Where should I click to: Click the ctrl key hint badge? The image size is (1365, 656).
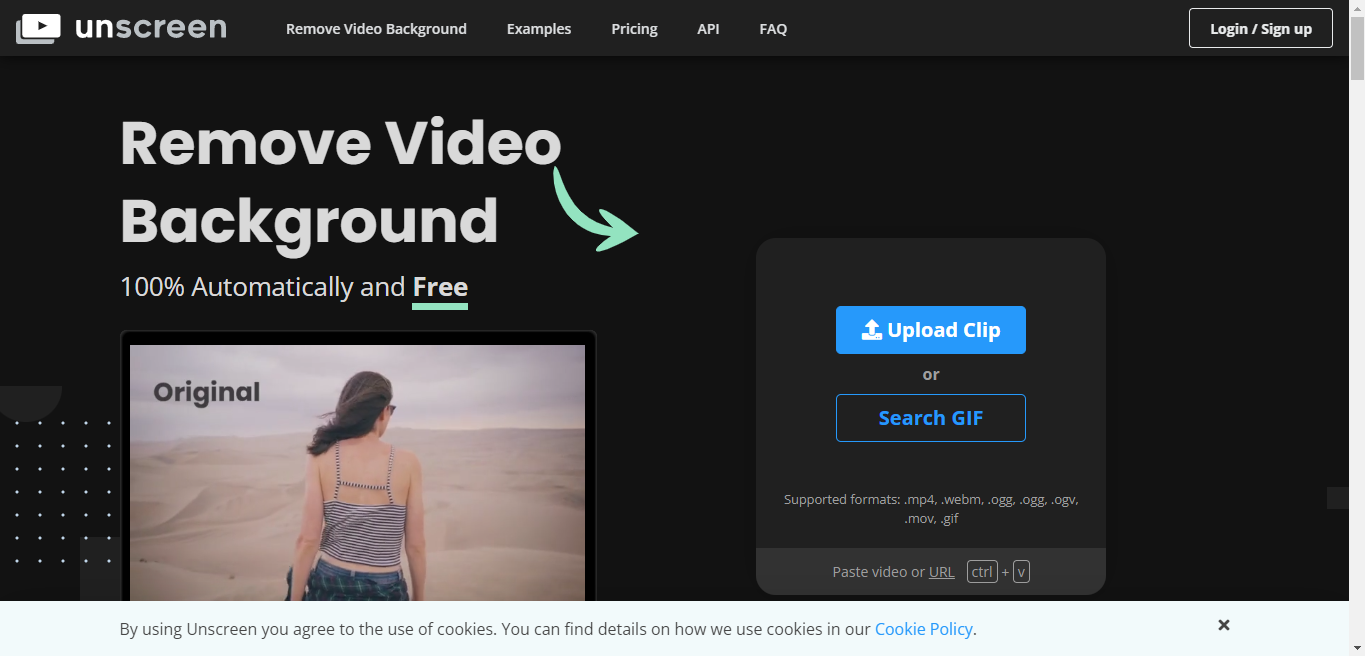tap(982, 572)
